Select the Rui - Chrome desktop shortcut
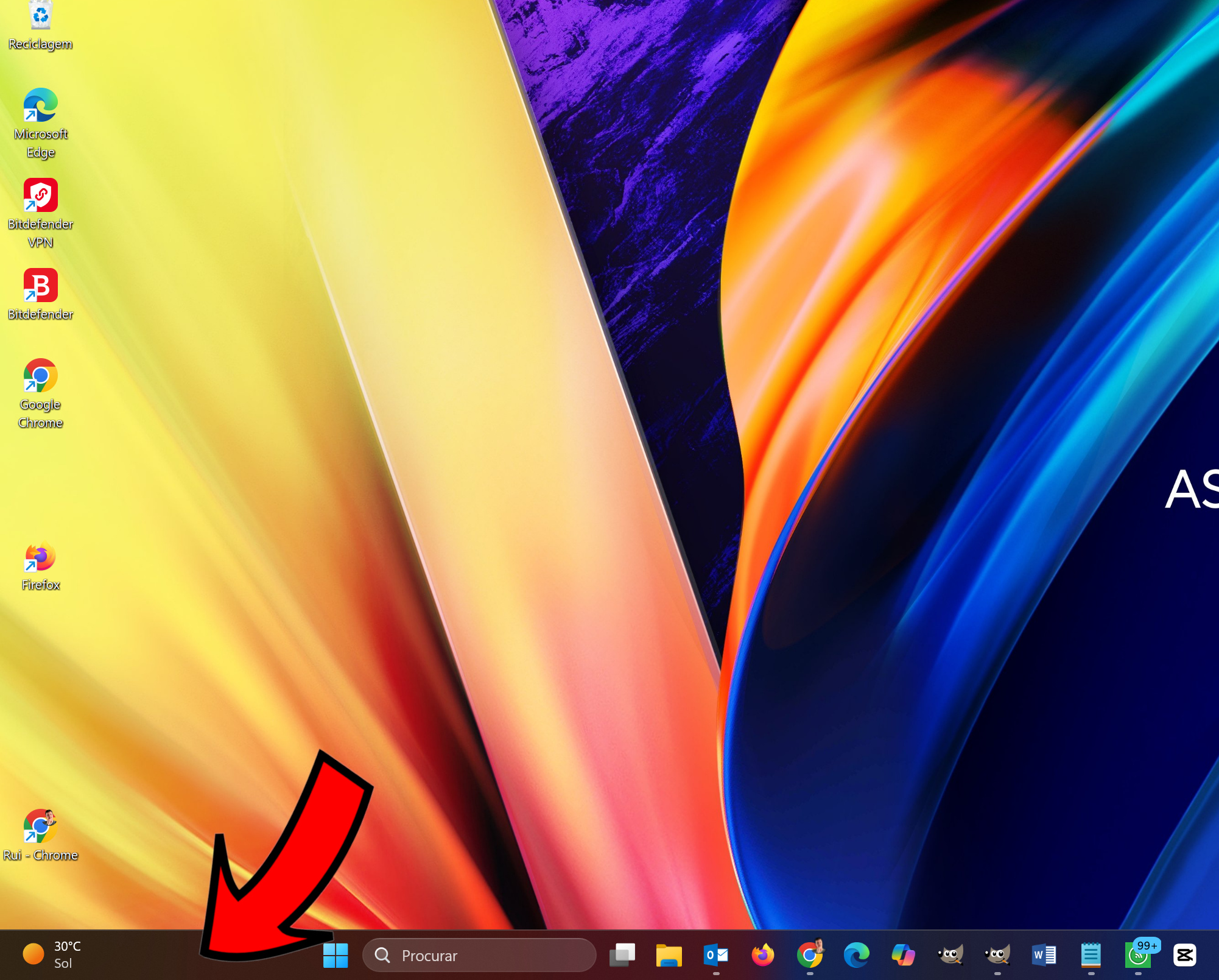 [40, 835]
